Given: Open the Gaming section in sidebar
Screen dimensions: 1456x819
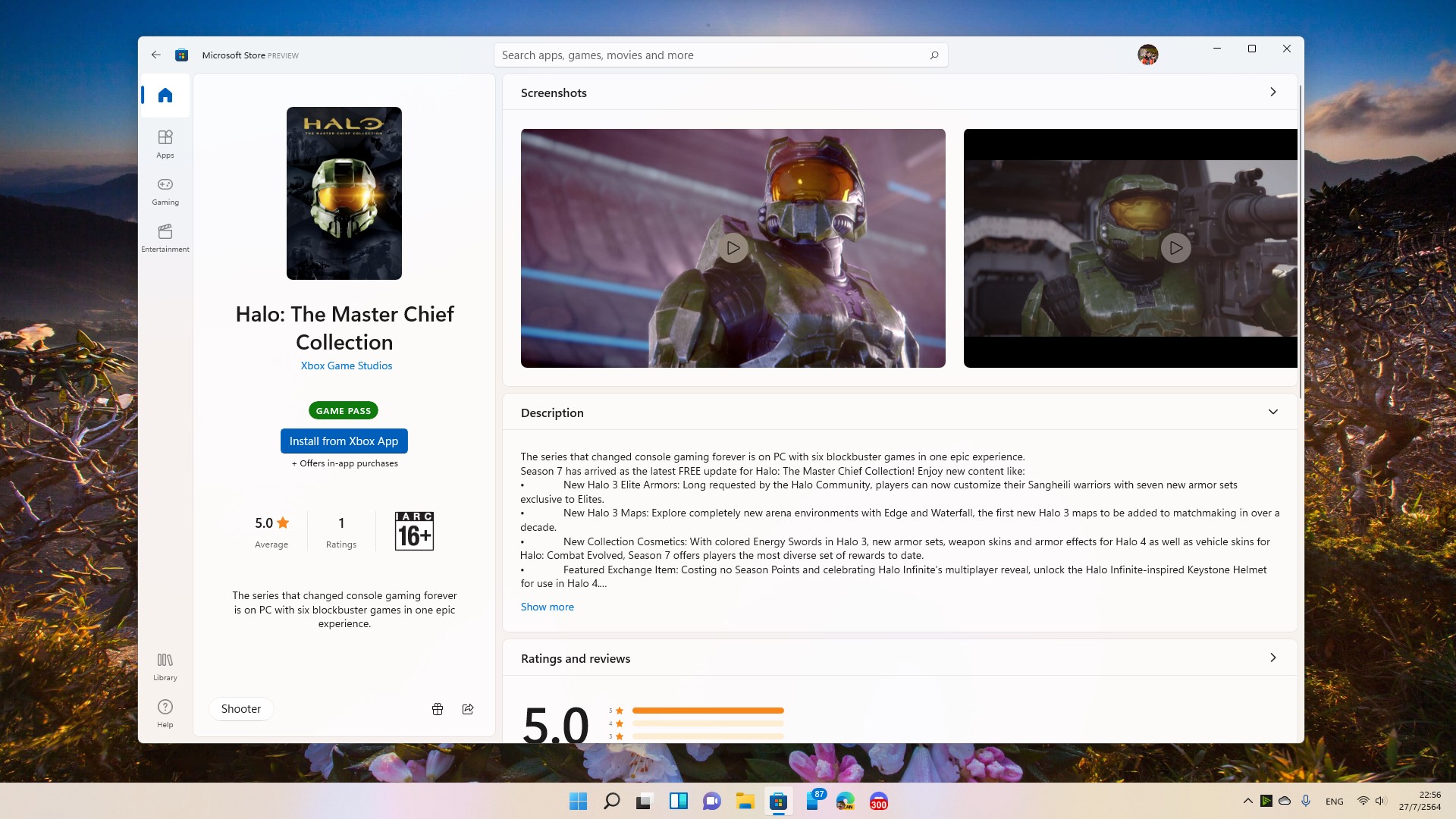Looking at the screenshot, I should point(165,191).
